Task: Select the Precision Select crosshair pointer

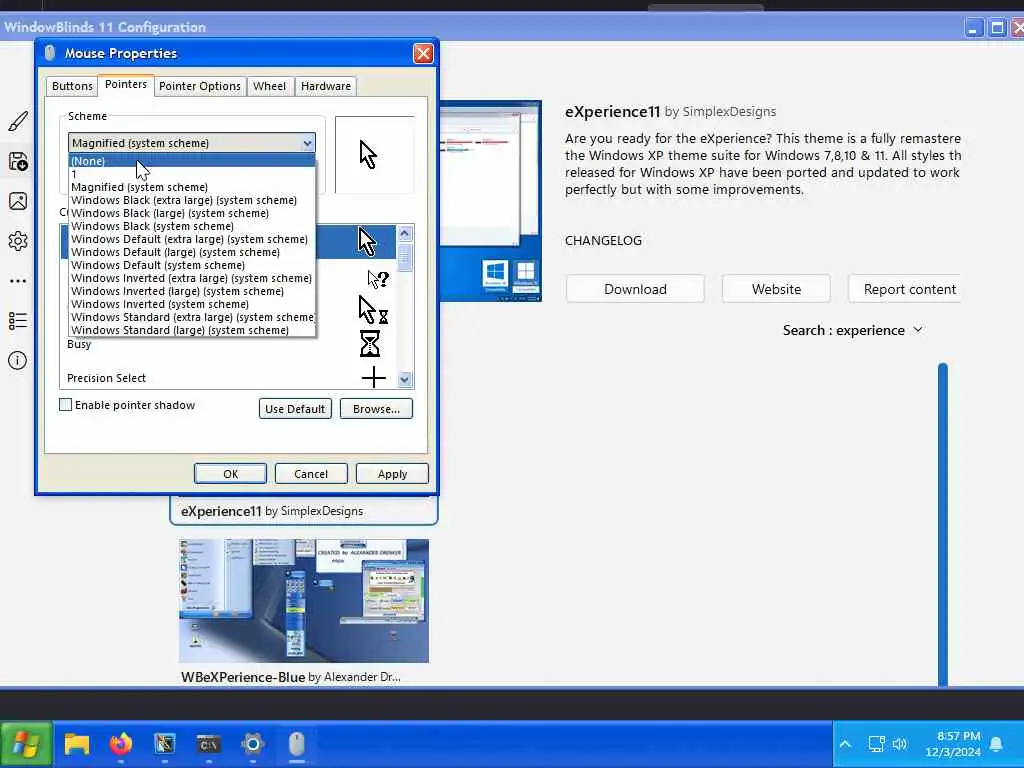Action: [x=374, y=377]
